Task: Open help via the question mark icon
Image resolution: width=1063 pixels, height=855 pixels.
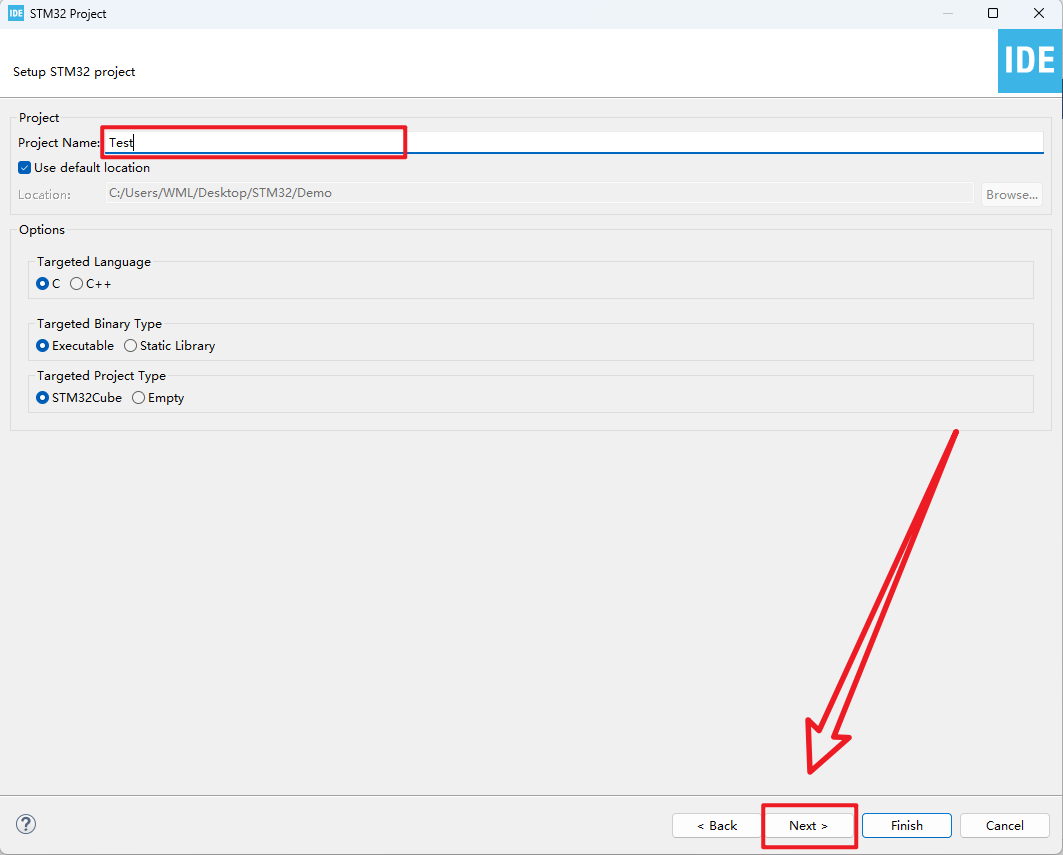Action: pyautogui.click(x=27, y=825)
